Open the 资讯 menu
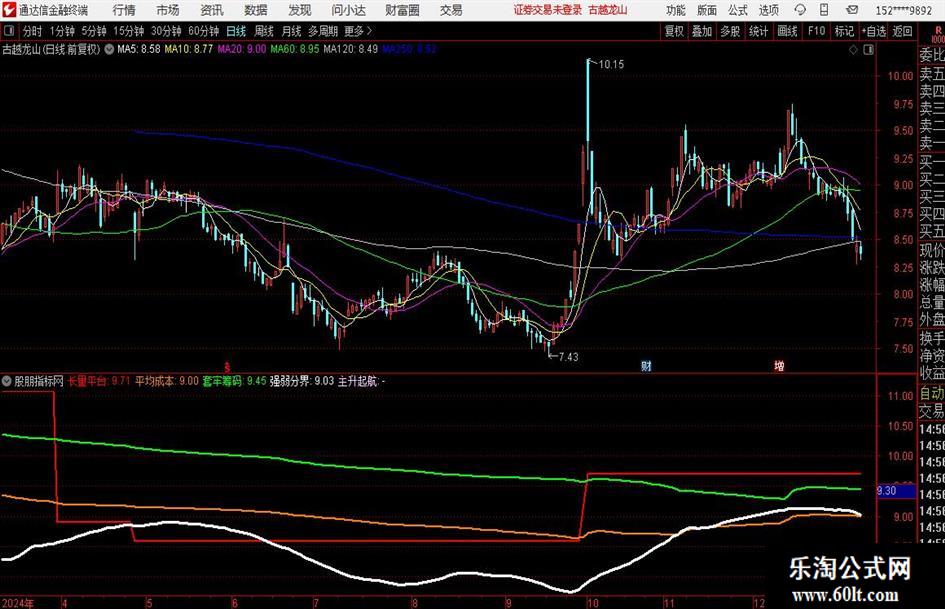Viewport: 945px width, 609px height. click(212, 10)
